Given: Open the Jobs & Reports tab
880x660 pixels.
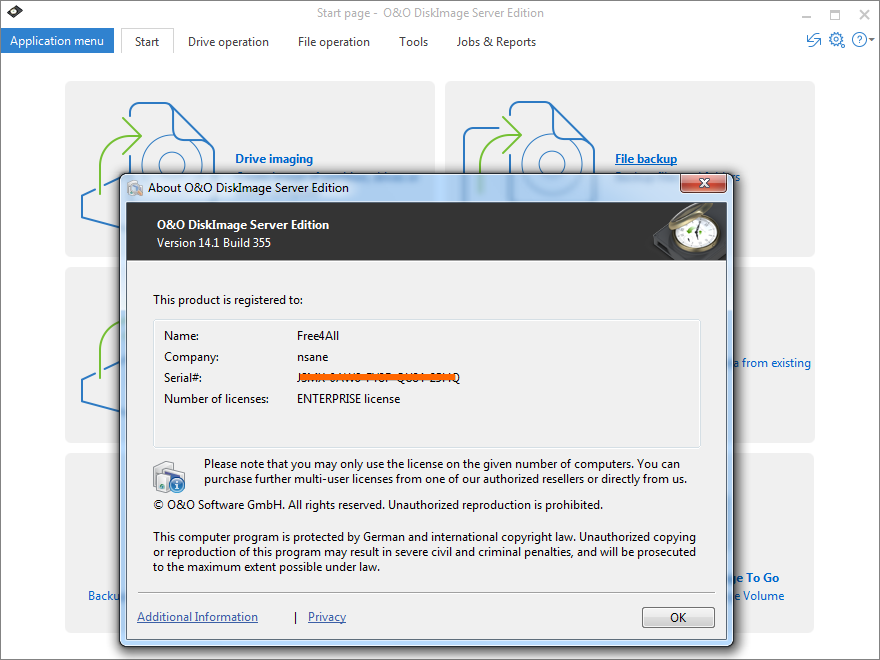Looking at the screenshot, I should click(x=496, y=42).
